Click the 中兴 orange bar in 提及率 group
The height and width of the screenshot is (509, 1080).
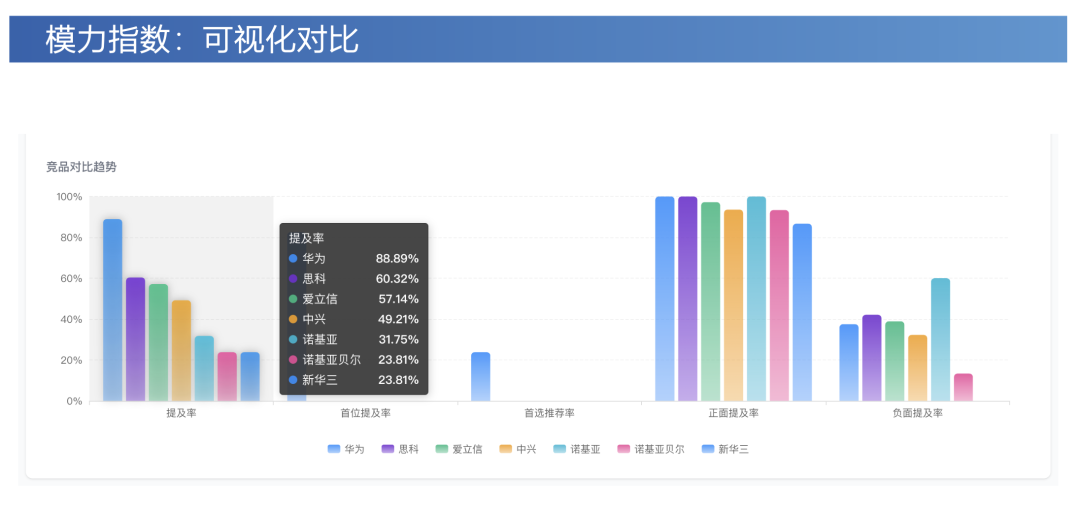(181, 351)
